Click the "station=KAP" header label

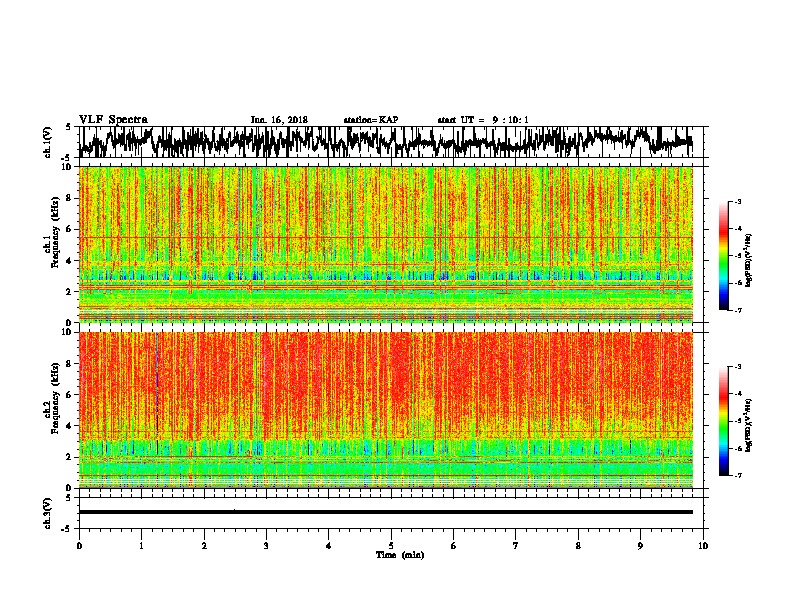tap(371, 120)
